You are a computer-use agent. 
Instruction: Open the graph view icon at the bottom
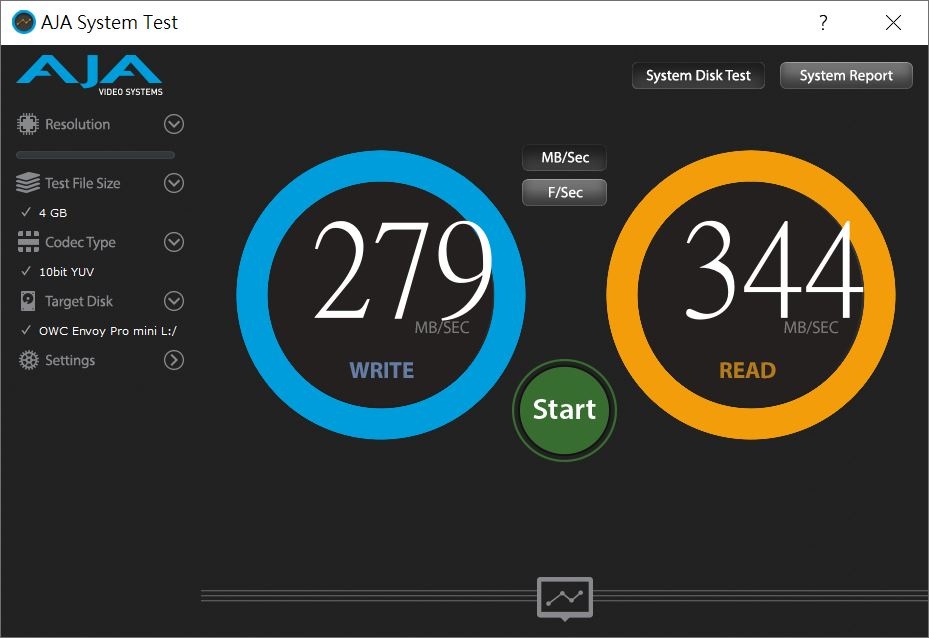point(565,597)
